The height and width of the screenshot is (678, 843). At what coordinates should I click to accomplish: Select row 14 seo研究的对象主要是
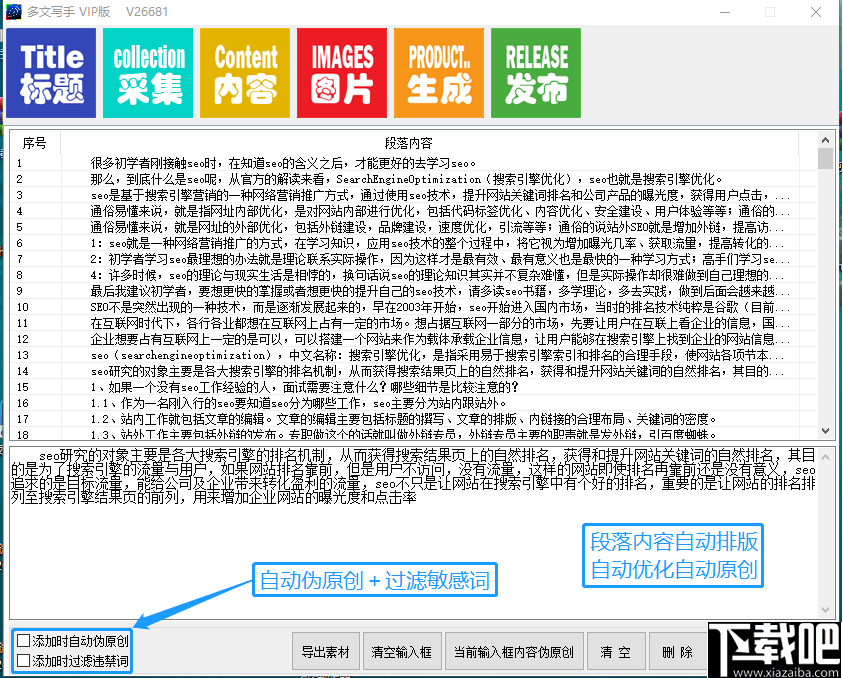click(x=404, y=371)
